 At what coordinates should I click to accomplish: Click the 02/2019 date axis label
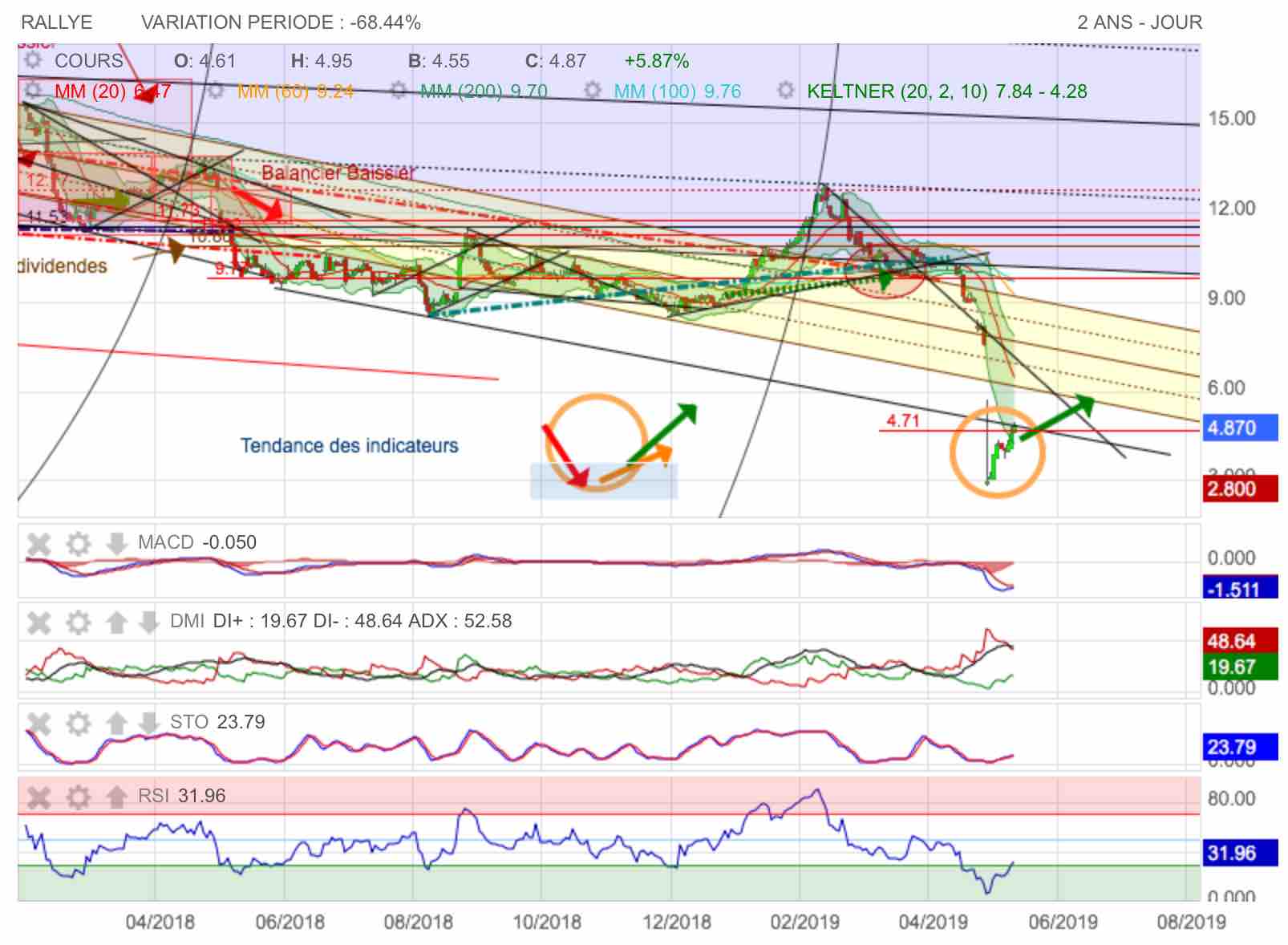pos(804,922)
